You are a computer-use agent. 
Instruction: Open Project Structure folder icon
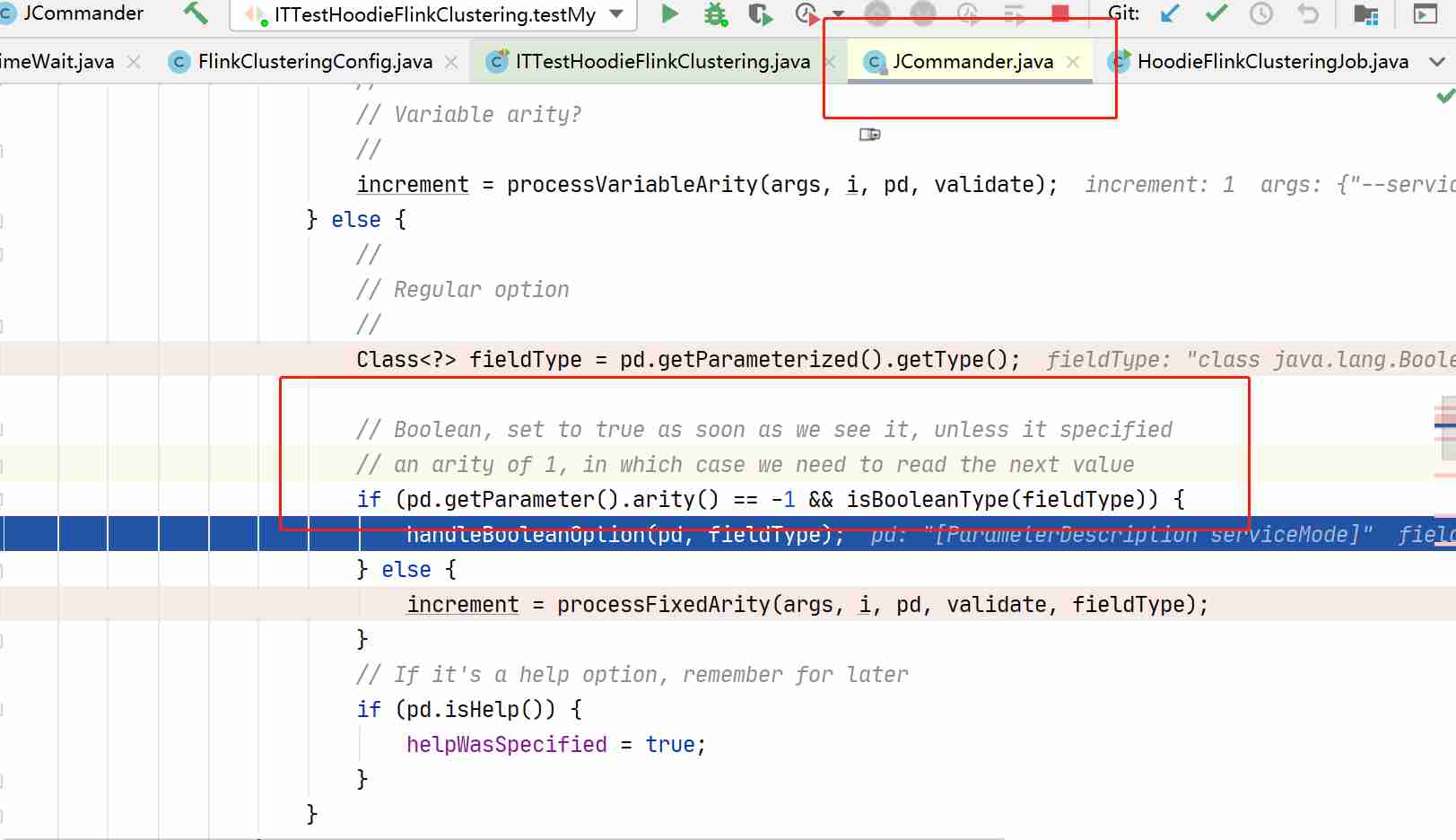tap(1365, 13)
